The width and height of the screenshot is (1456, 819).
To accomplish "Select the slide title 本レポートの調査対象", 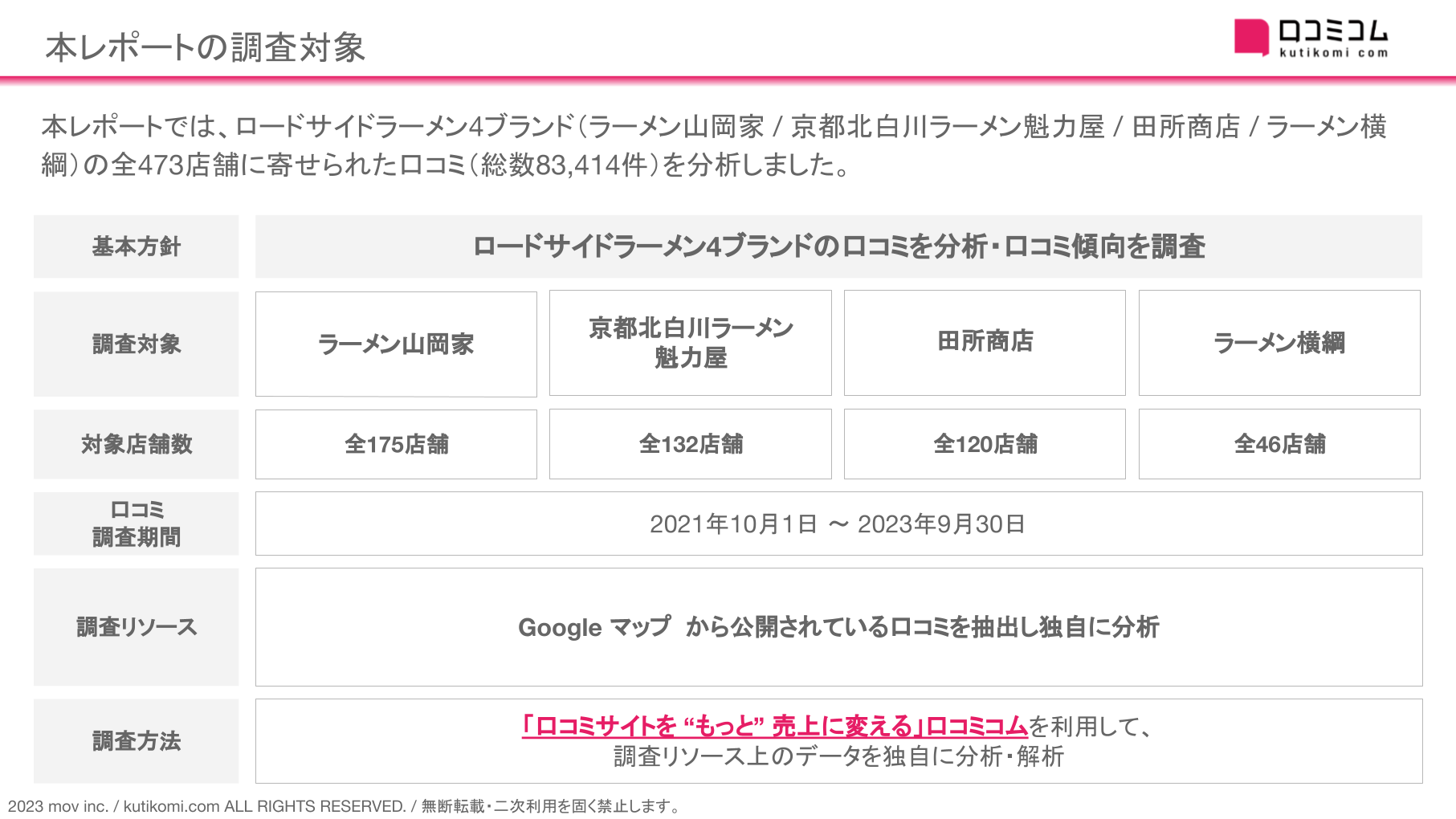I will [x=206, y=47].
